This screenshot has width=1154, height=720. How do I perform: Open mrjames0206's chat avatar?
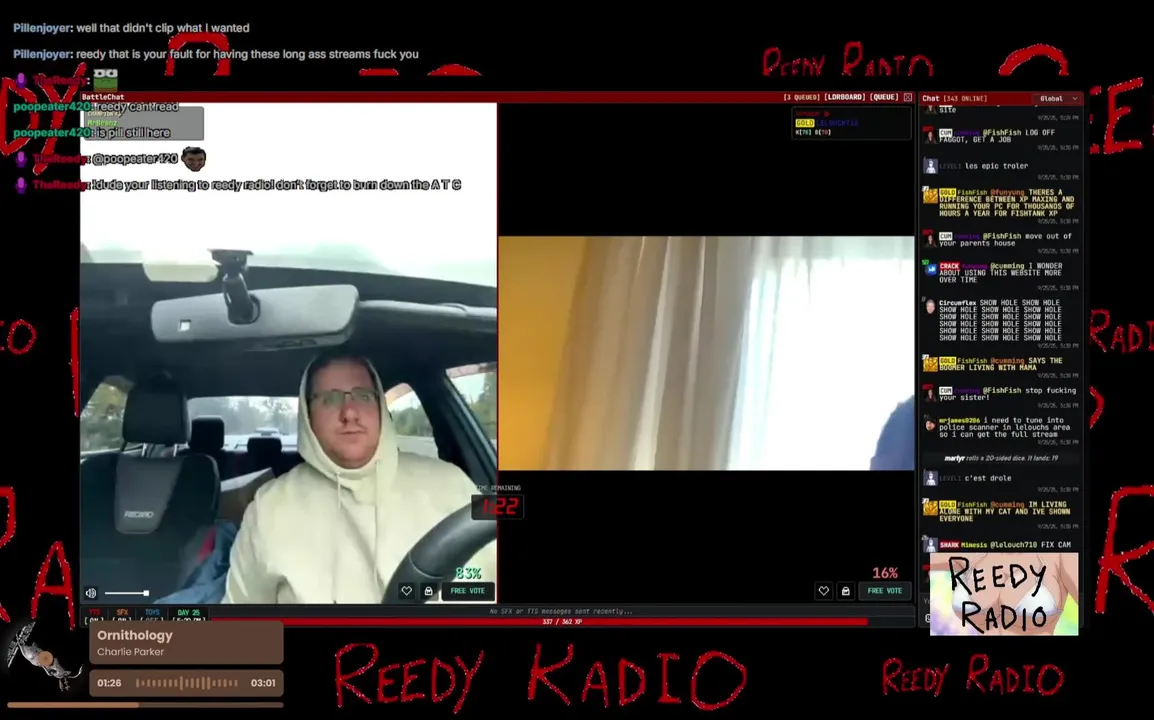tap(931, 423)
